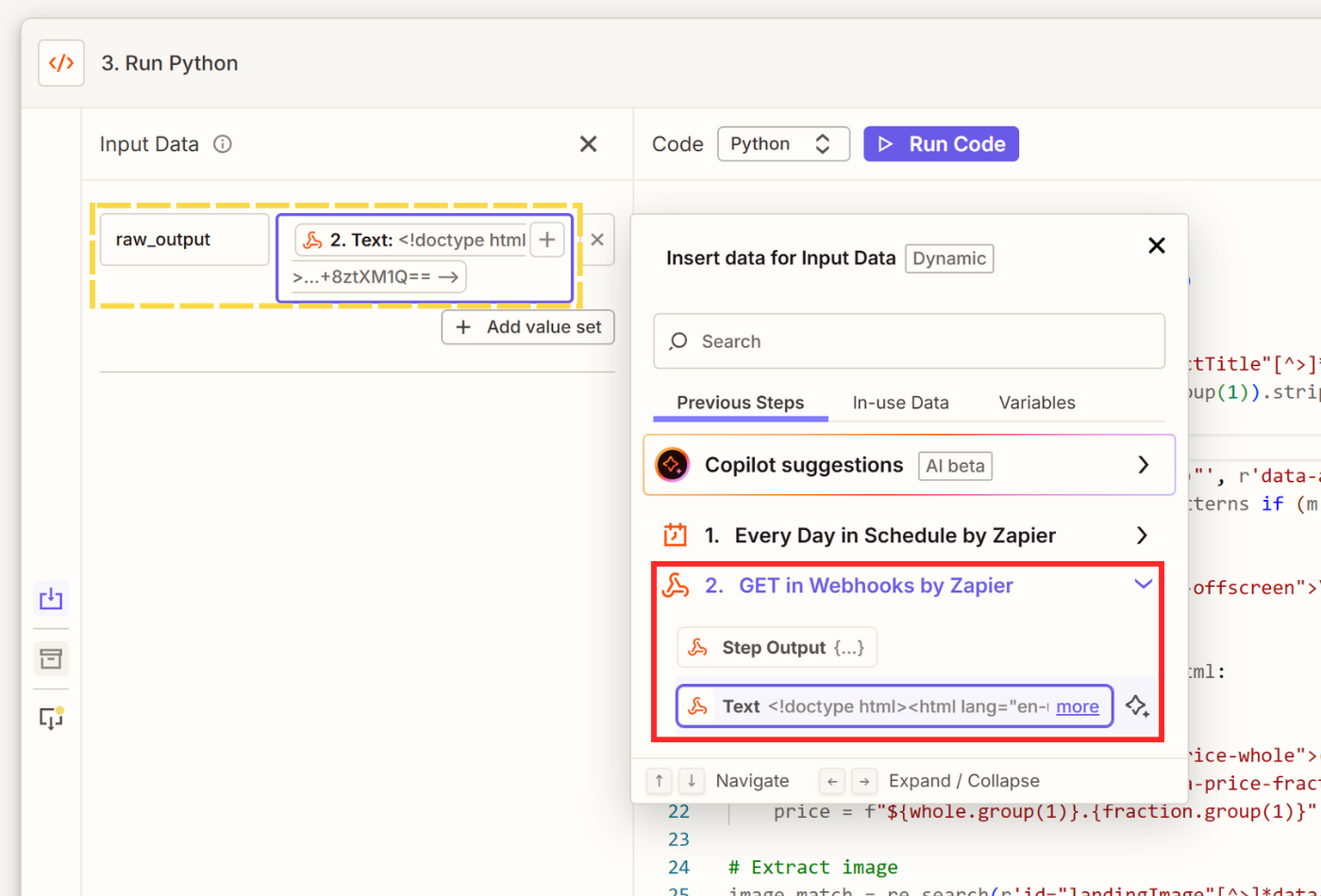Switch to the Variables tab
1321x896 pixels.
click(x=1036, y=403)
